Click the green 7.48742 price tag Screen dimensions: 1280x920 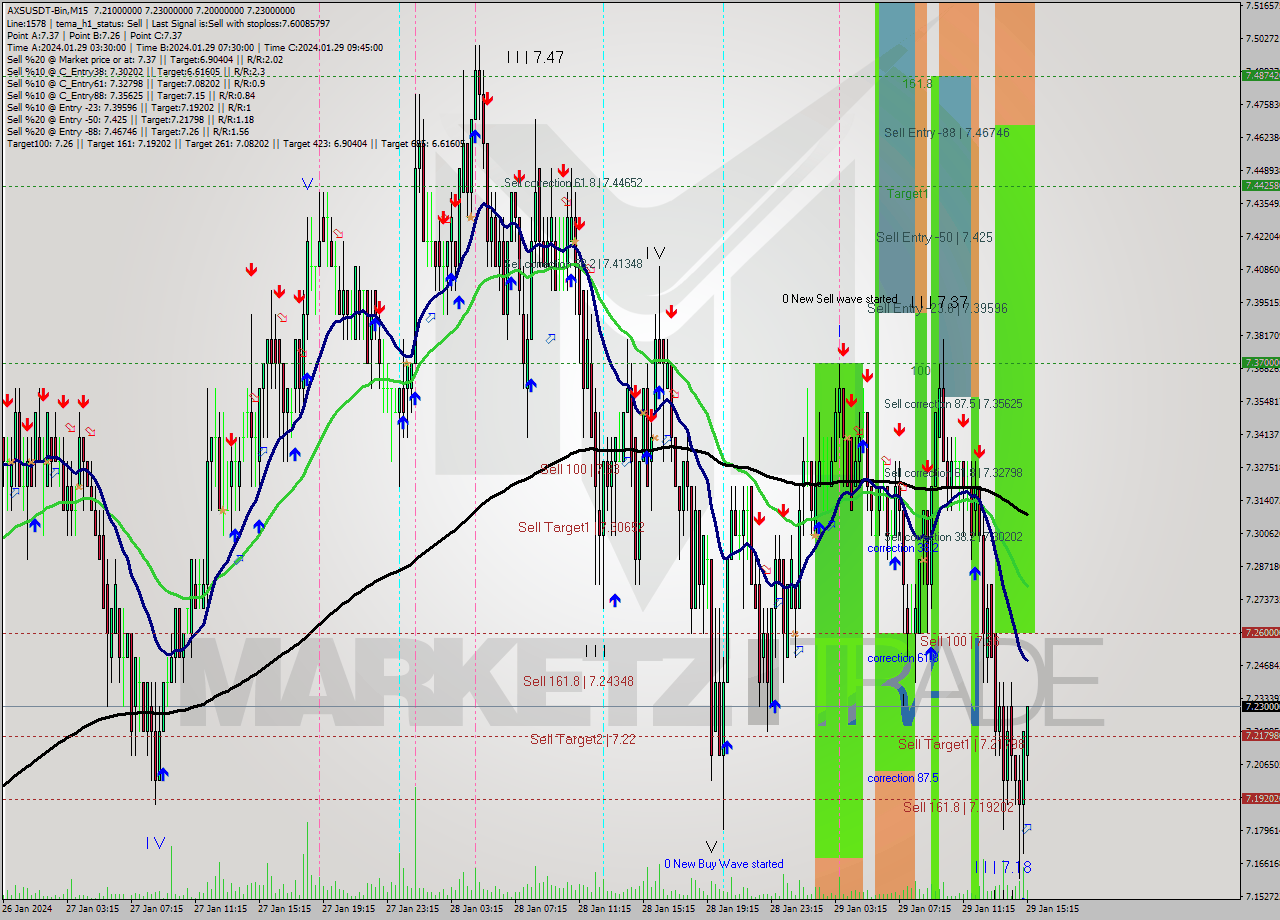click(1260, 75)
